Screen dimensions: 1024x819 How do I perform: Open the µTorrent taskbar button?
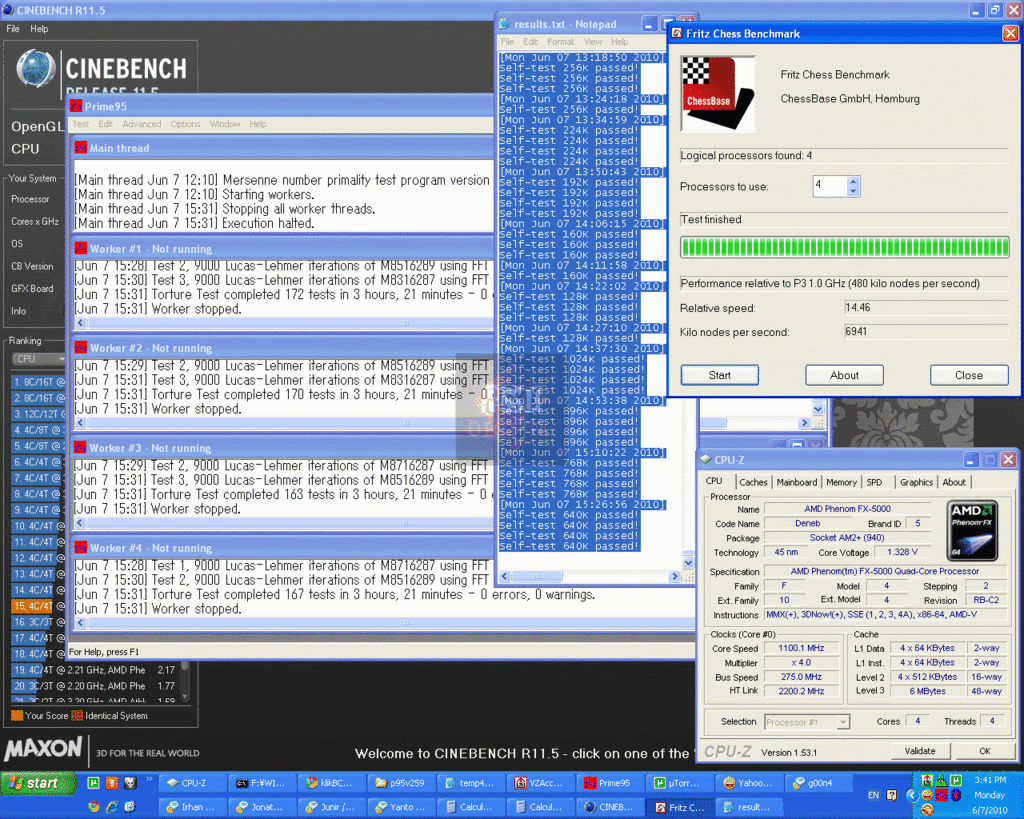679,782
